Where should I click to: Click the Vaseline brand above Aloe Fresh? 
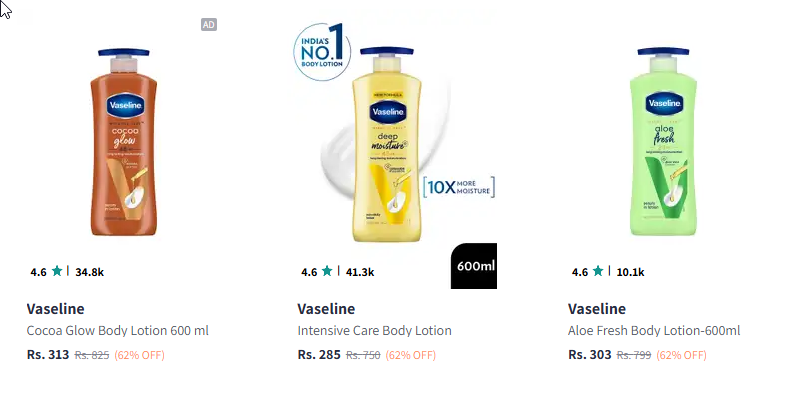[x=596, y=308]
